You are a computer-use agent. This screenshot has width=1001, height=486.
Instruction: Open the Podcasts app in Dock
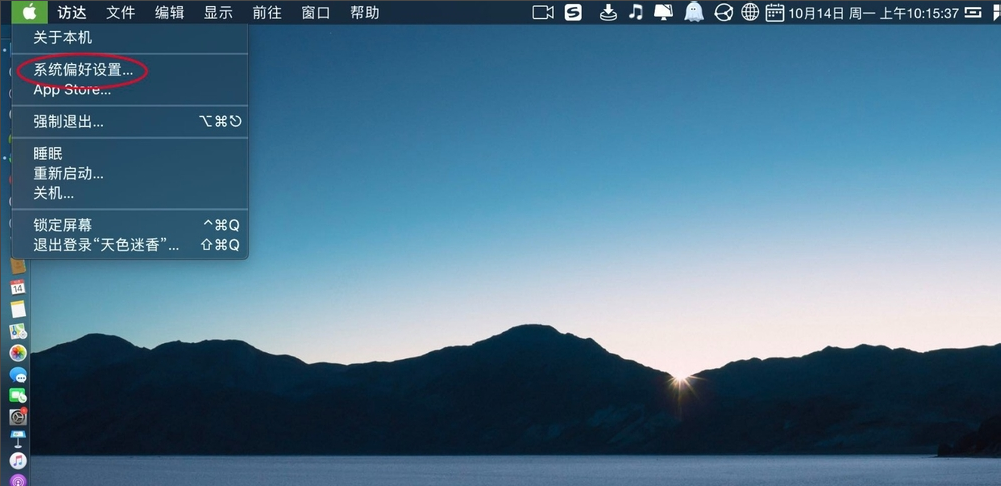point(18,480)
